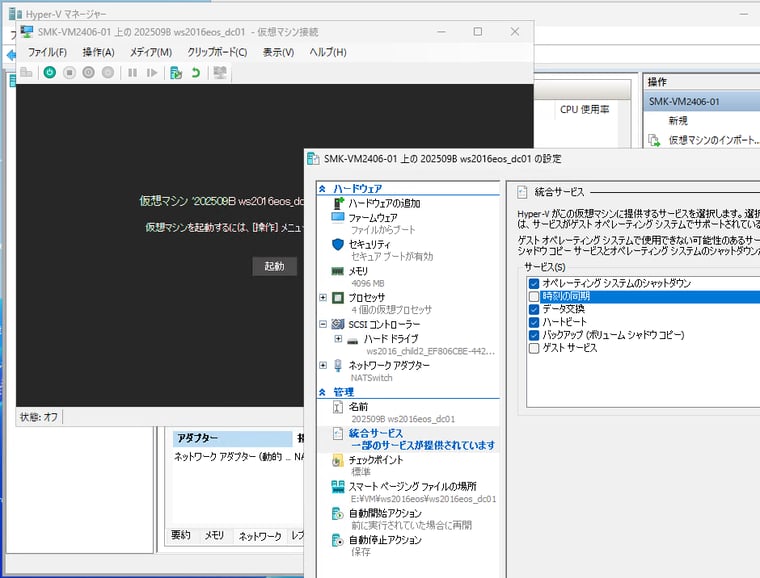This screenshot has width=760, height=578.
Task: Click 状態: オフ status bar text
Action: pyautogui.click(x=39, y=417)
